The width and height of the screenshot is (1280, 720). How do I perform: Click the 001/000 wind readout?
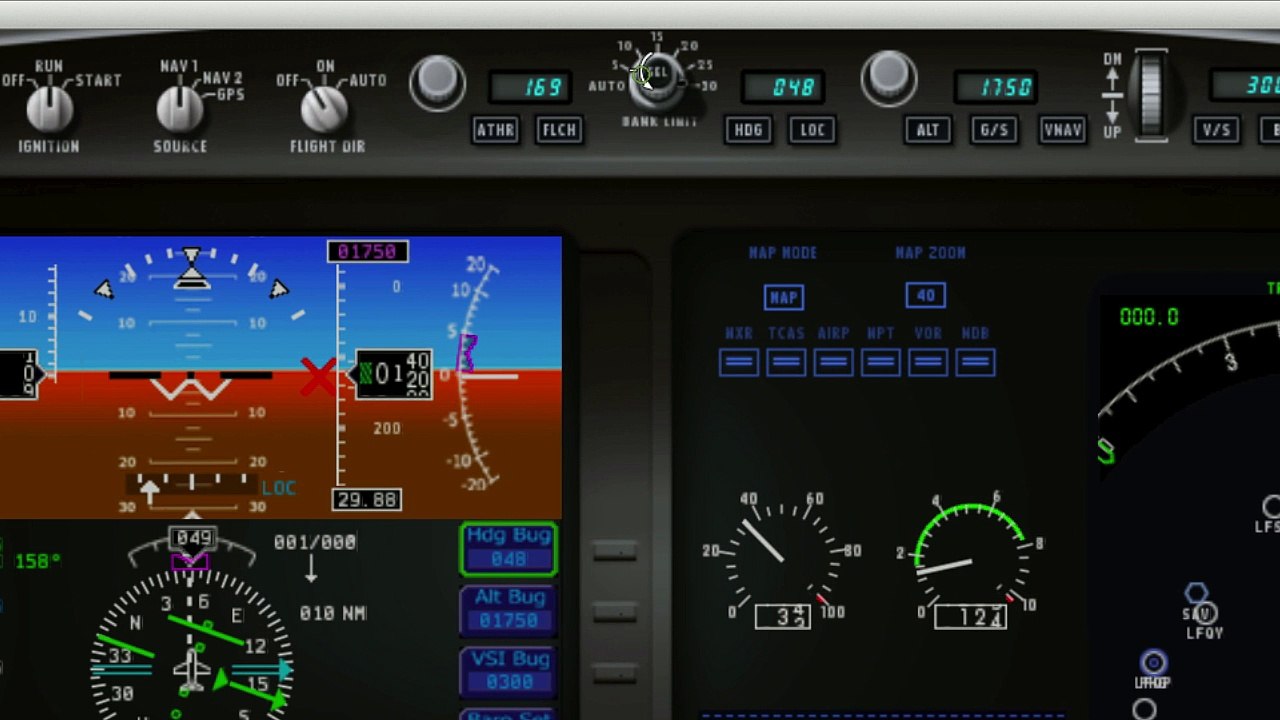pyautogui.click(x=314, y=542)
